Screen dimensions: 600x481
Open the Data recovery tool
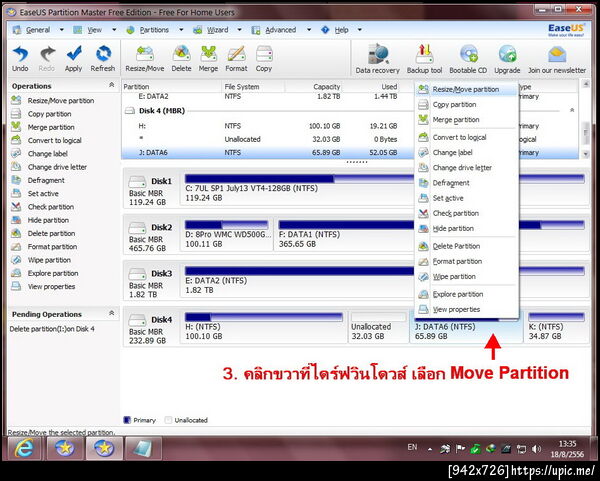point(377,59)
